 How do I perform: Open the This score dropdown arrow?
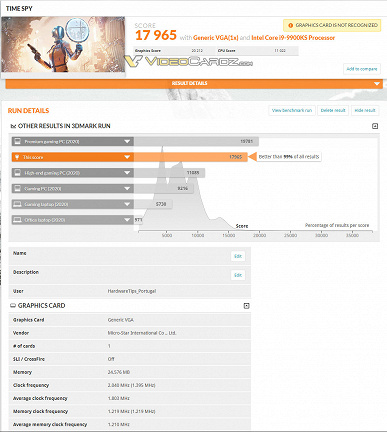coord(127,157)
